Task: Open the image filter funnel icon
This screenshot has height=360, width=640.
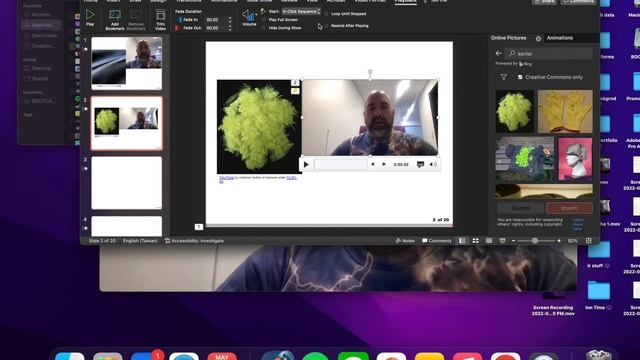Action: [x=504, y=77]
